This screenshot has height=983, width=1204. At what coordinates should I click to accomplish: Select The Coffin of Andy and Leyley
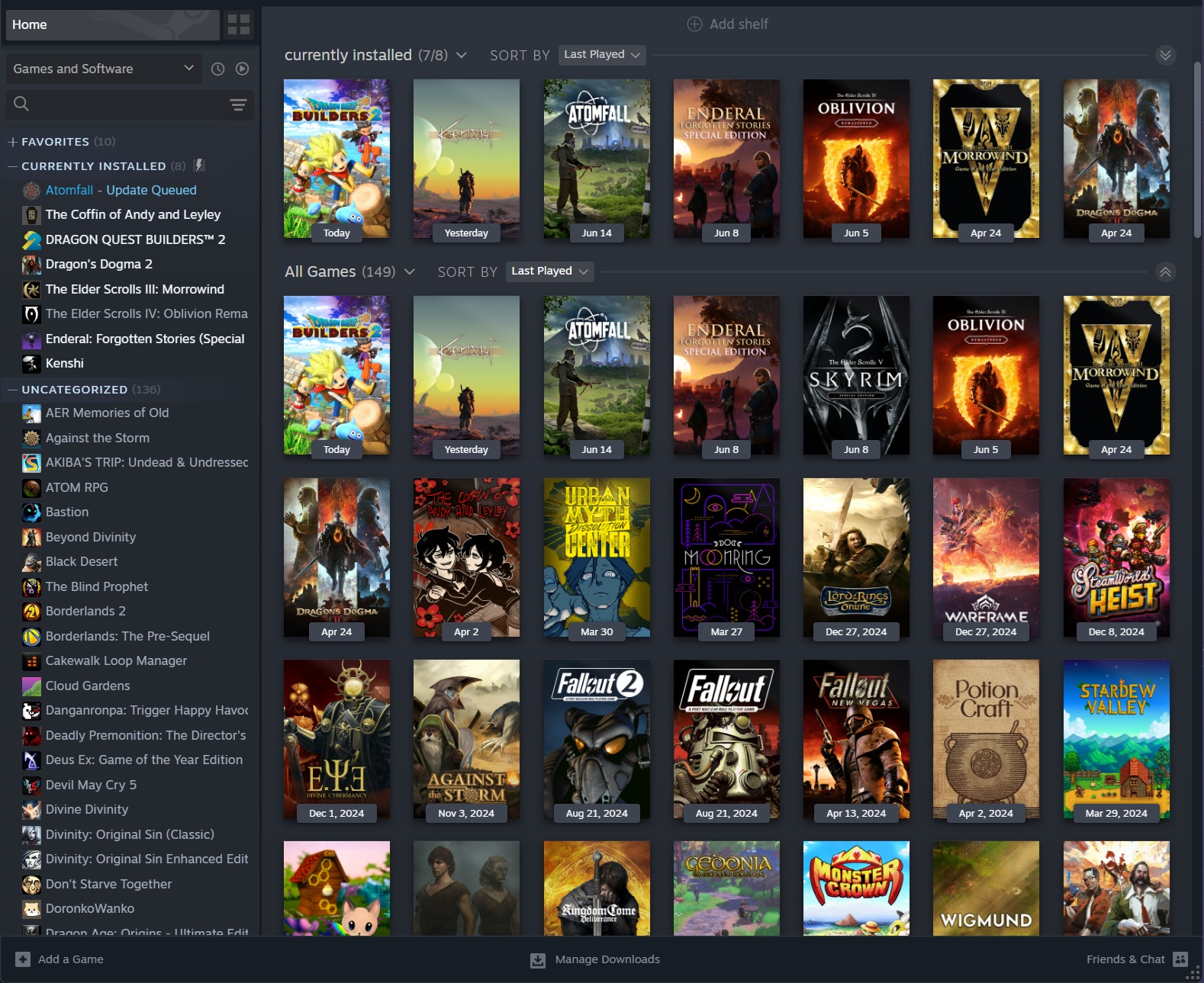pyautogui.click(x=133, y=214)
